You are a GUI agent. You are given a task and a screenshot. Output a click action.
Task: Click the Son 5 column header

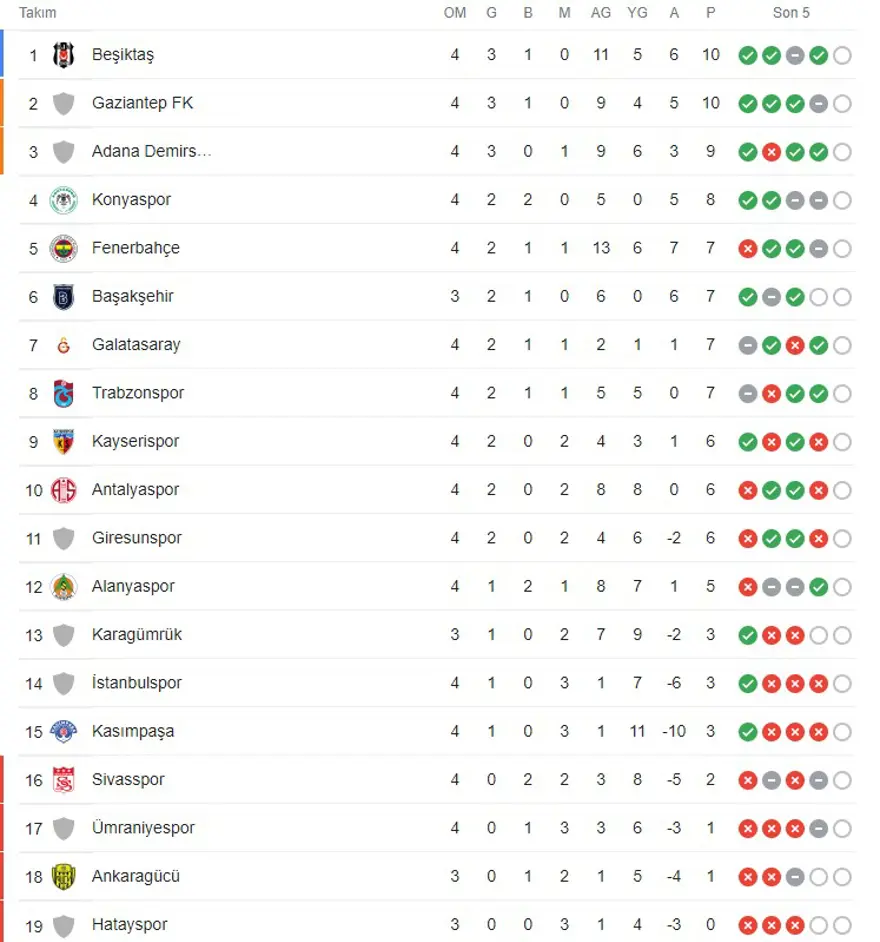click(x=791, y=13)
